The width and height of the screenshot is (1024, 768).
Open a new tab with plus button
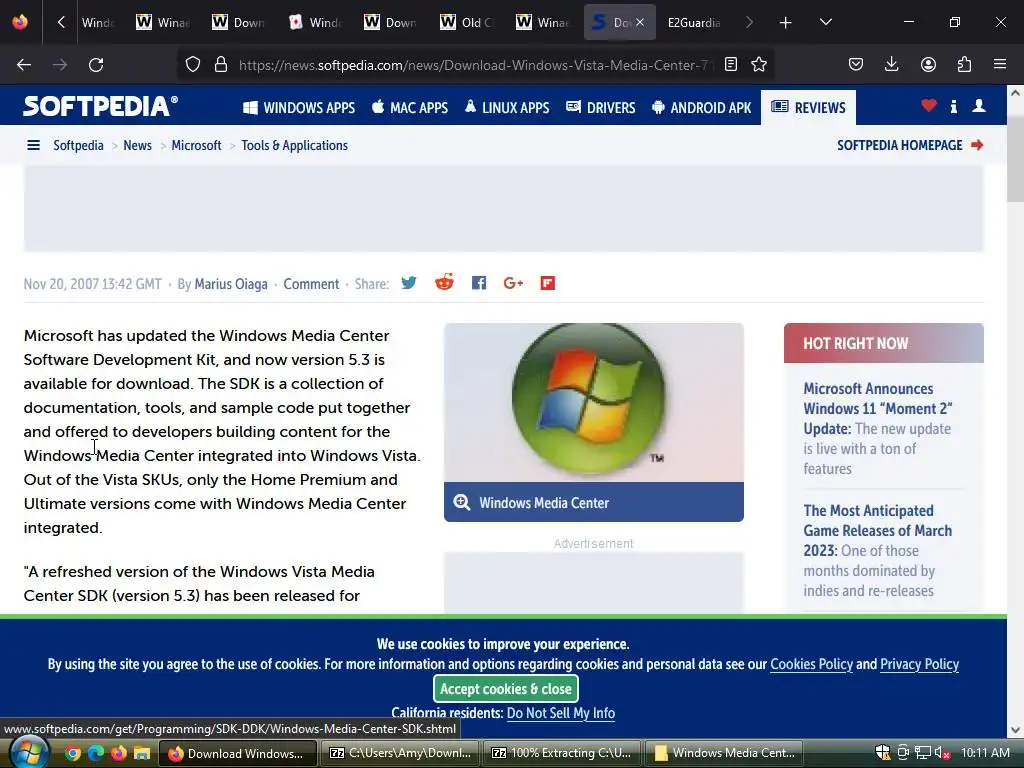point(786,22)
